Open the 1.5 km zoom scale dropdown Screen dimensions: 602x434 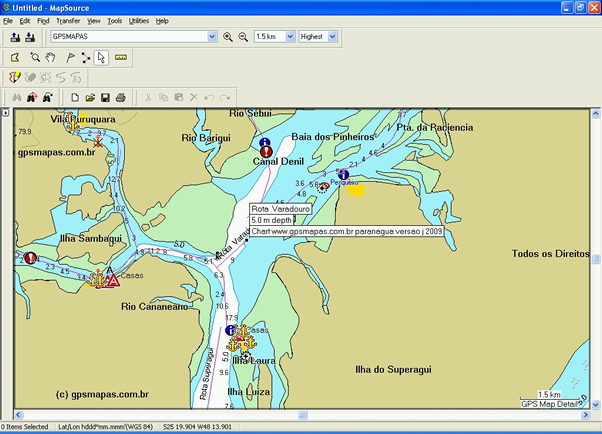(x=290, y=37)
